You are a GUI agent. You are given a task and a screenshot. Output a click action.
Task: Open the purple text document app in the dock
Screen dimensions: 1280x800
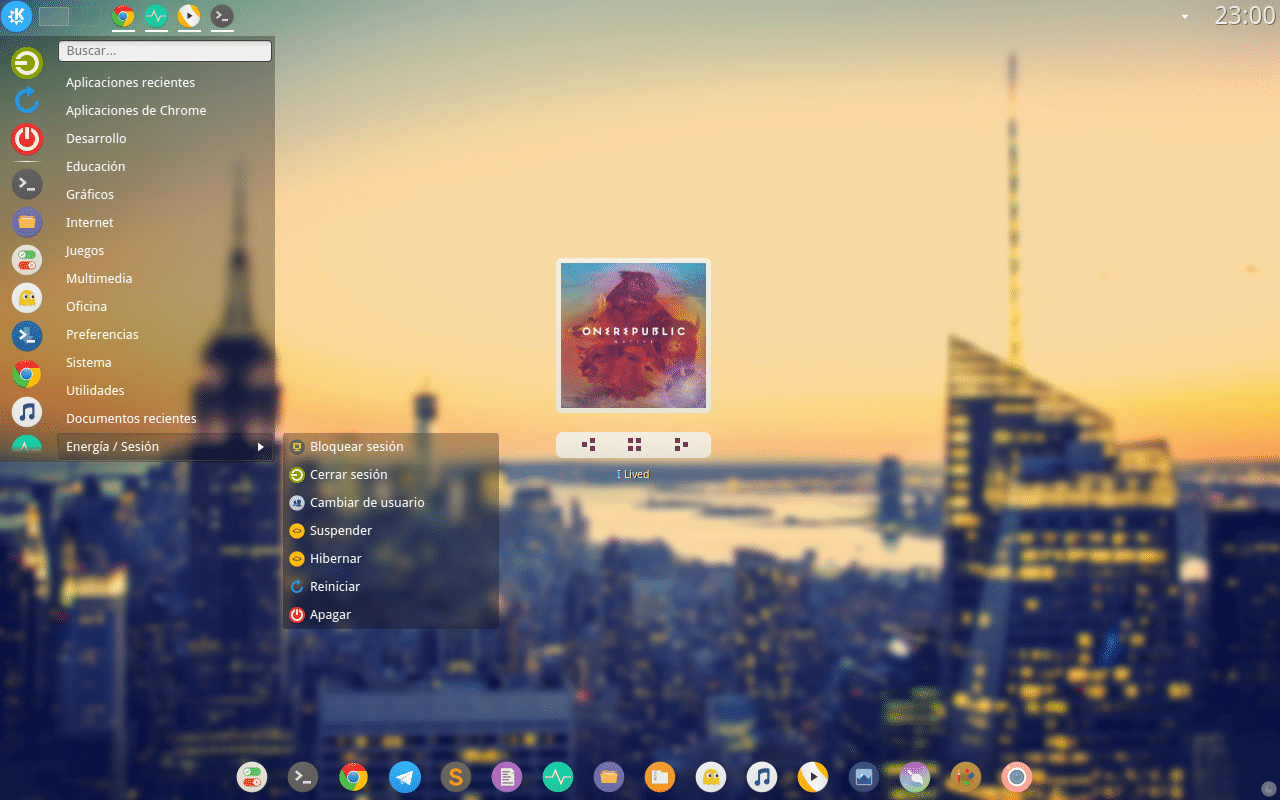(507, 777)
